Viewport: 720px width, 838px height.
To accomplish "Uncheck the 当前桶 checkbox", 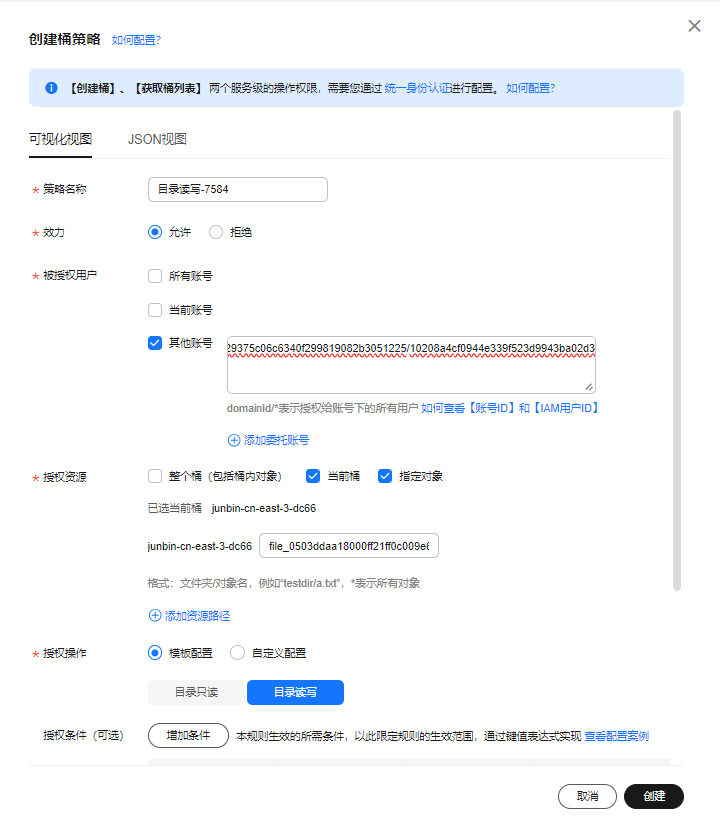I will click(x=313, y=476).
